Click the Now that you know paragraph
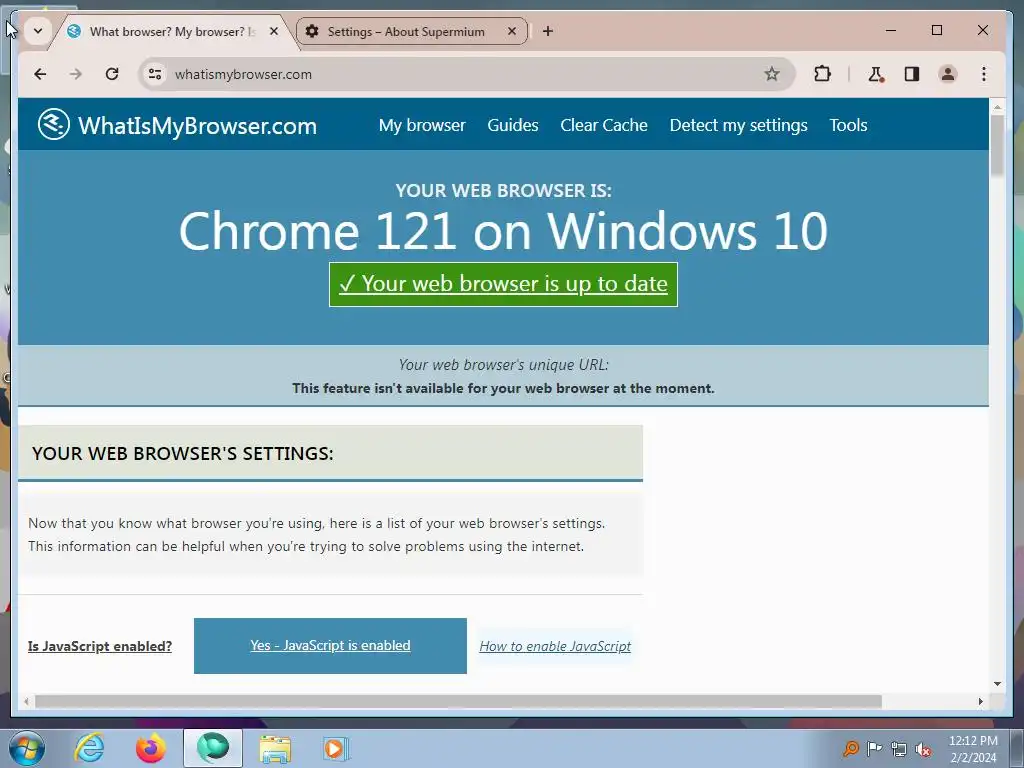Image resolution: width=1024 pixels, height=768 pixels. [x=317, y=535]
